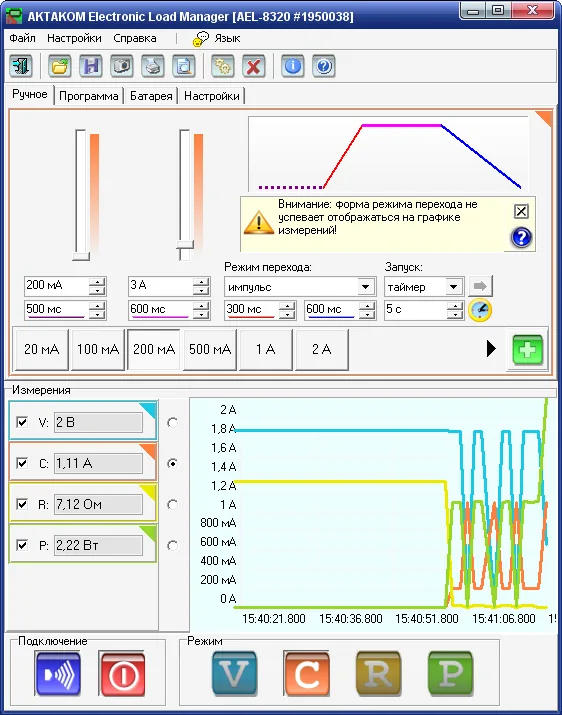Click the V value field showing 2 В

coord(98,423)
